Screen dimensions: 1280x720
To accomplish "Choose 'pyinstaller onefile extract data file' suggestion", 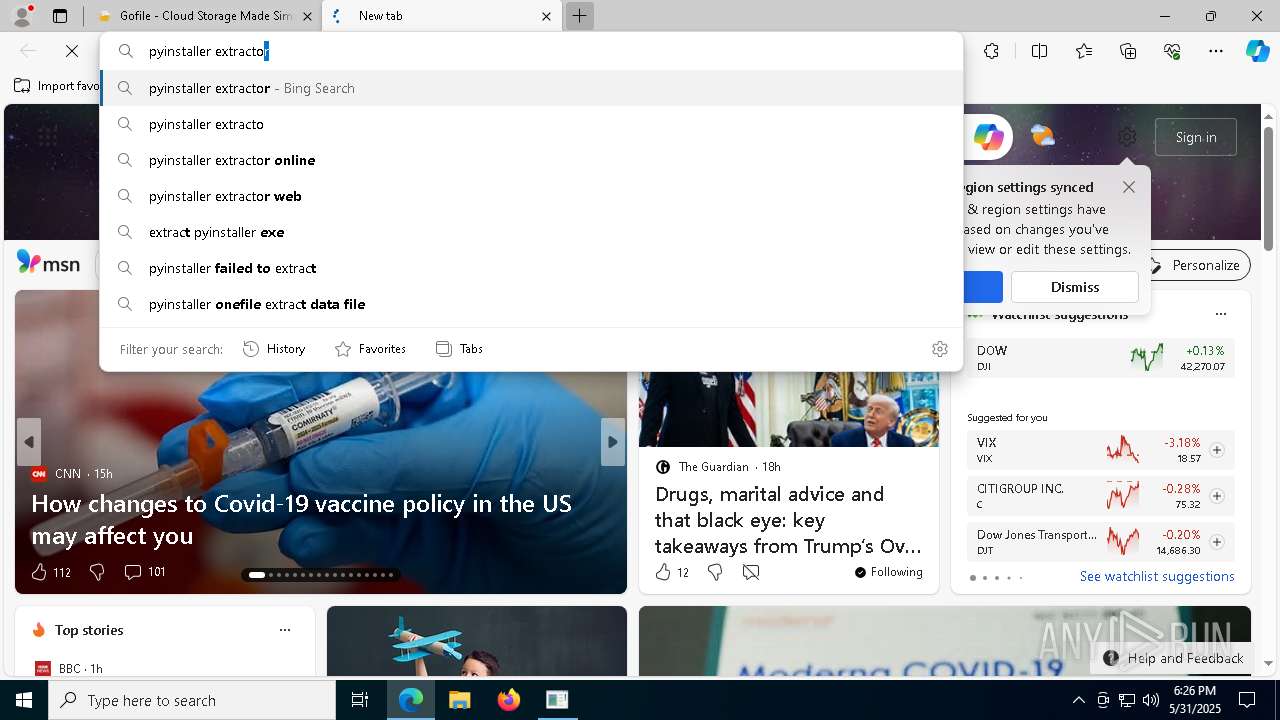I will point(531,304).
